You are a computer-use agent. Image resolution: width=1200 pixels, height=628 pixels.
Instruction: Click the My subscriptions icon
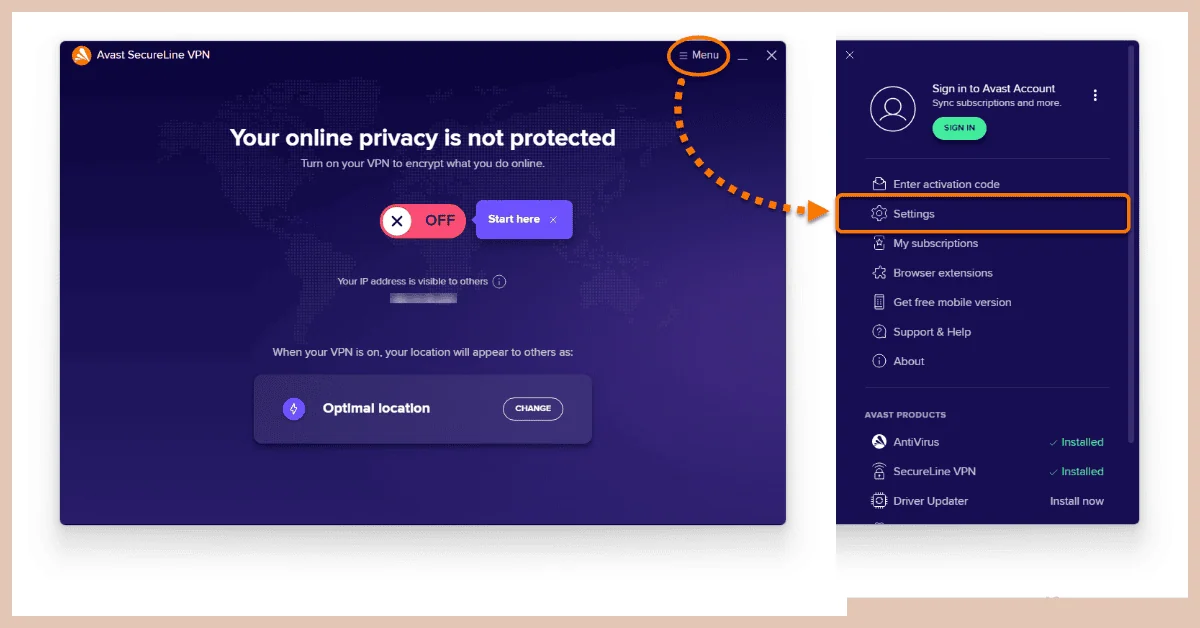point(879,243)
